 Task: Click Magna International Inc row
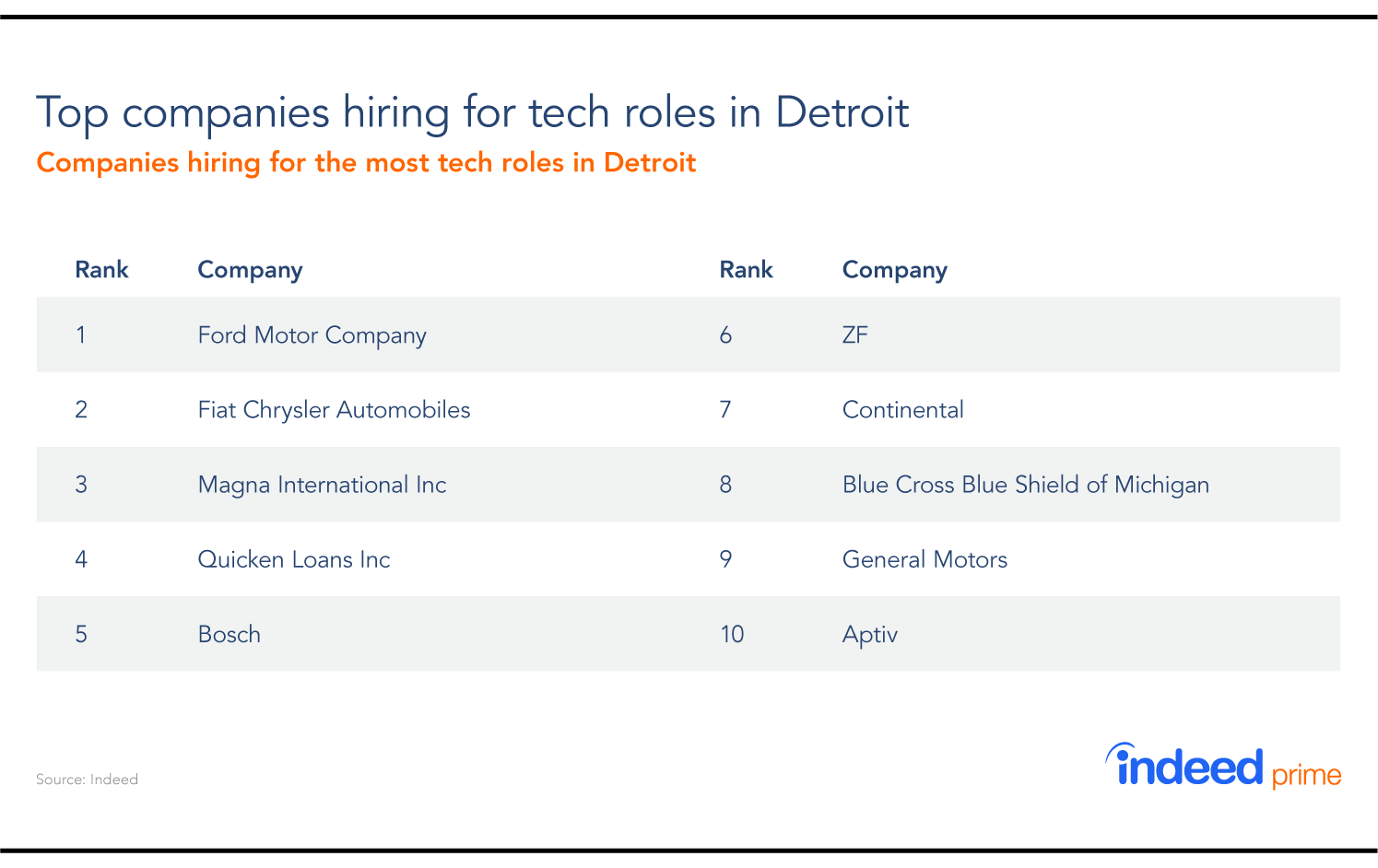click(322, 485)
